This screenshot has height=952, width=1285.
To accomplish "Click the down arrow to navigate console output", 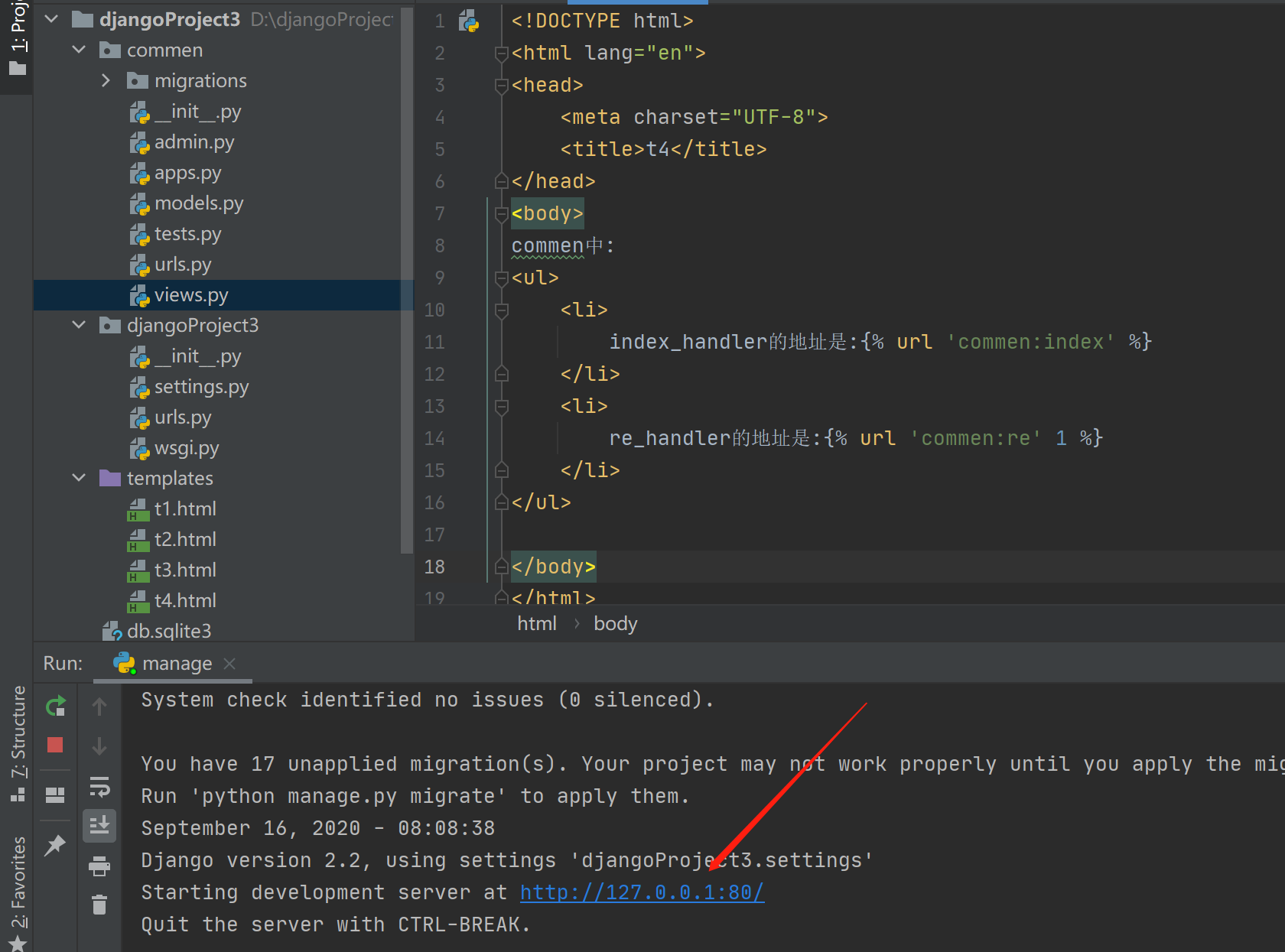I will [99, 747].
